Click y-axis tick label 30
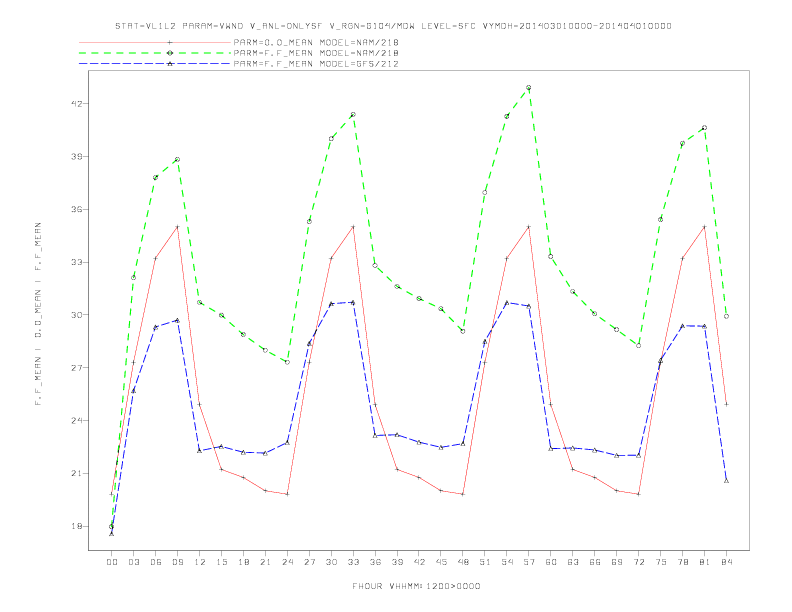The width and height of the screenshot is (792, 612). point(76,315)
